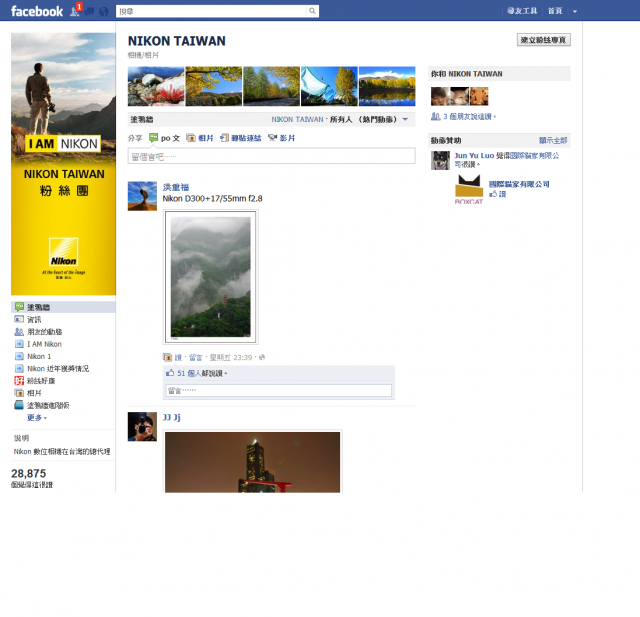Open the NIKON TAIWAN page title
Image resolution: width=640 pixels, height=617 pixels.
point(176,41)
